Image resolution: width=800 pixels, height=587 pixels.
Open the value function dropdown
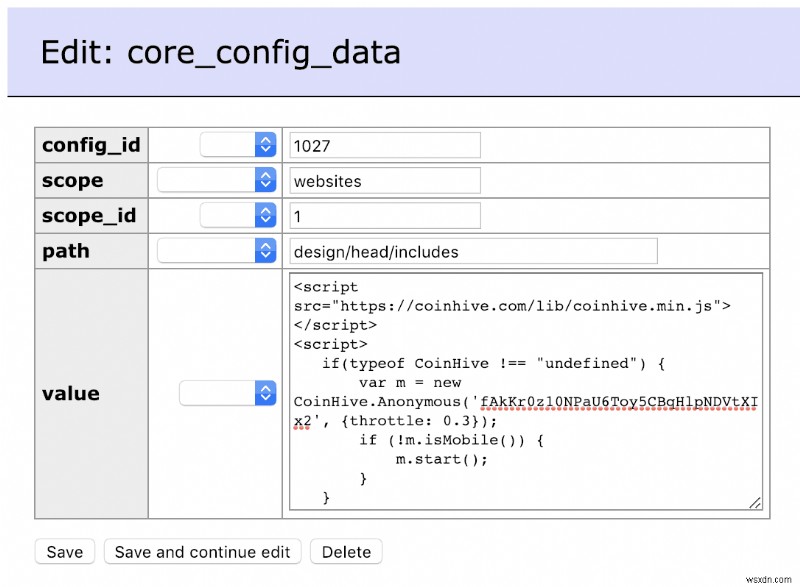coord(228,393)
